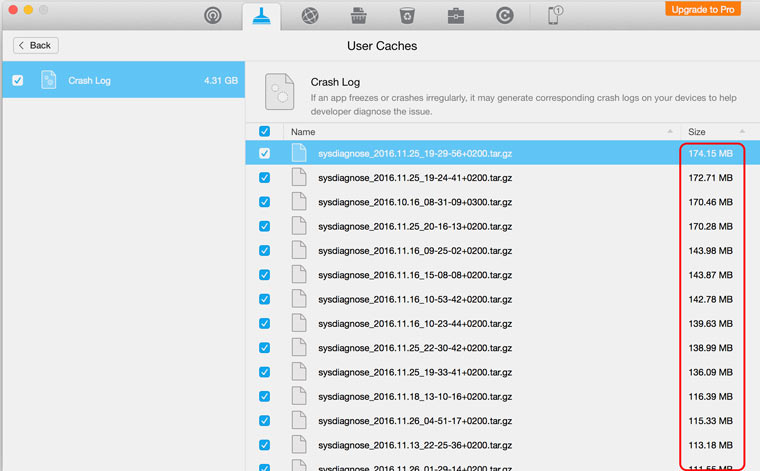Image resolution: width=760 pixels, height=471 pixels.
Task: Select file name sysdiagnose_2016.11.25_20-16-13+0200.tar.gz
Action: point(415,226)
